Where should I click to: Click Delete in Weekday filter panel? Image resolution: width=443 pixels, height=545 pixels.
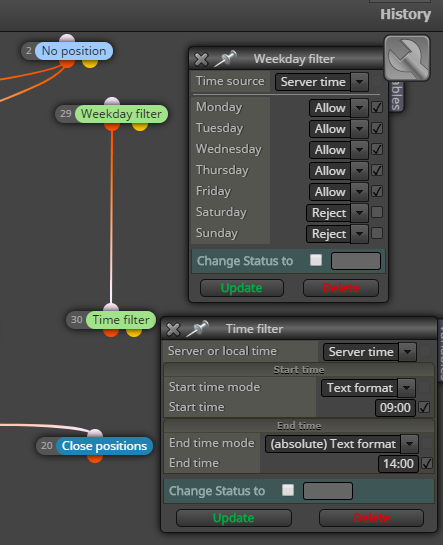coord(341,288)
